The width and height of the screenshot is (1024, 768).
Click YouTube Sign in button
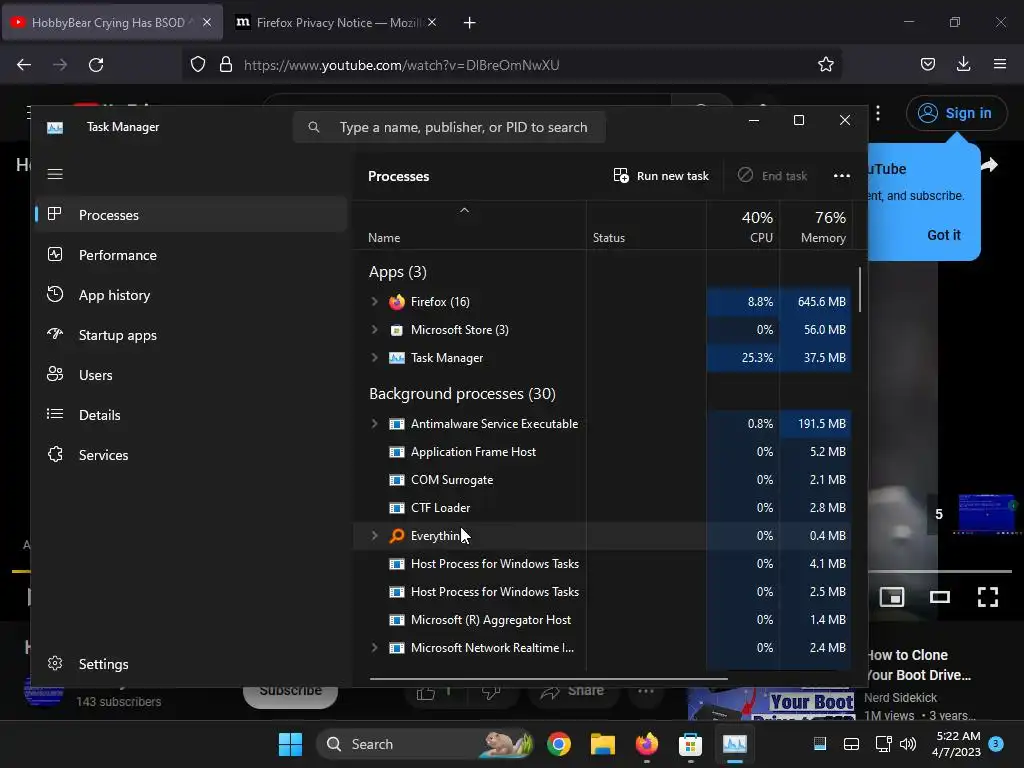pos(956,113)
